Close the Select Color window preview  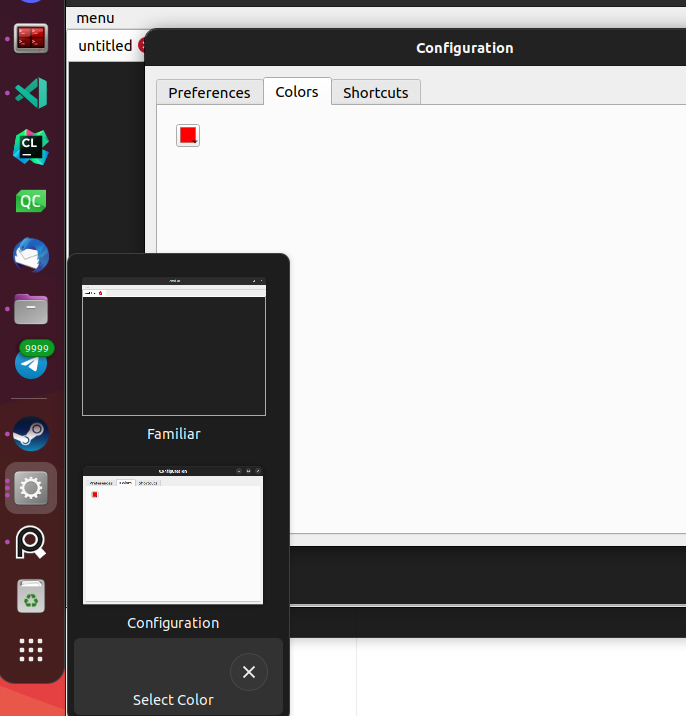coord(249,672)
